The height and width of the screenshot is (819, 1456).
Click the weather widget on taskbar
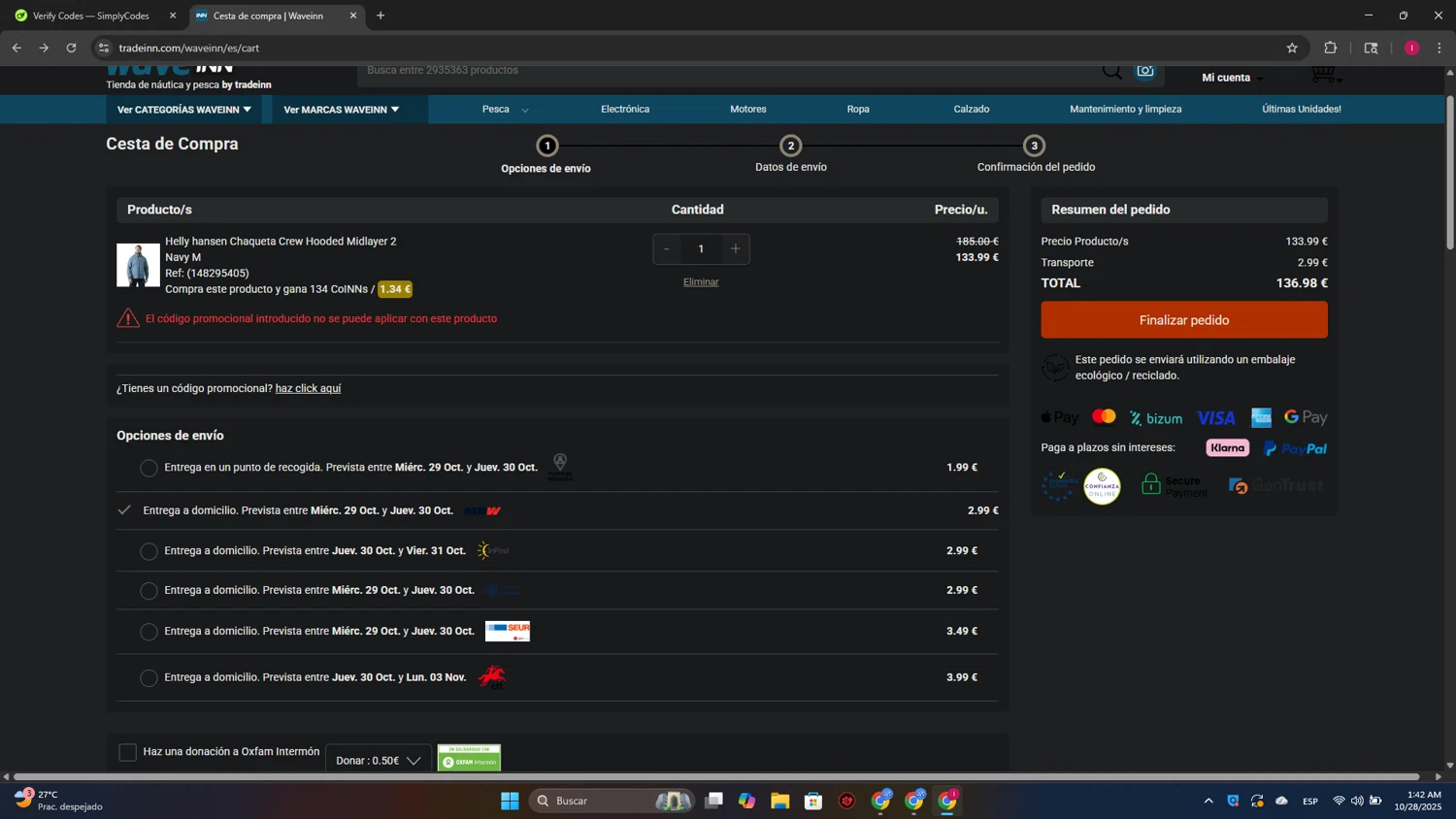(58, 801)
